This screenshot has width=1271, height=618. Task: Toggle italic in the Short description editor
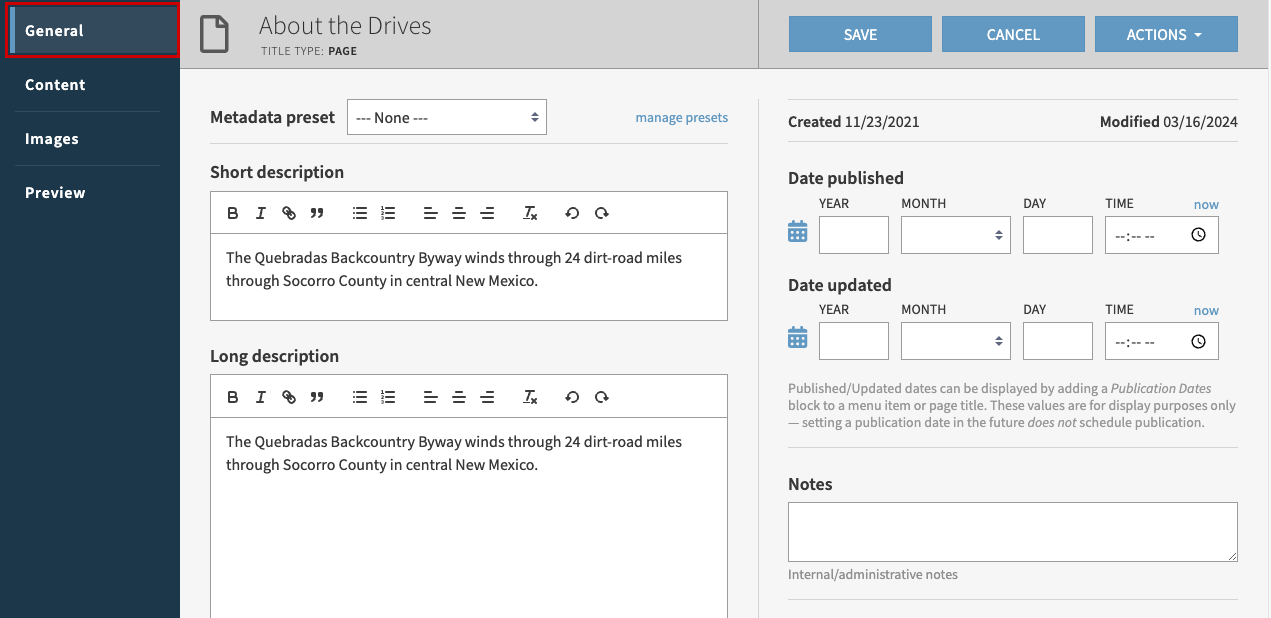[x=261, y=212]
